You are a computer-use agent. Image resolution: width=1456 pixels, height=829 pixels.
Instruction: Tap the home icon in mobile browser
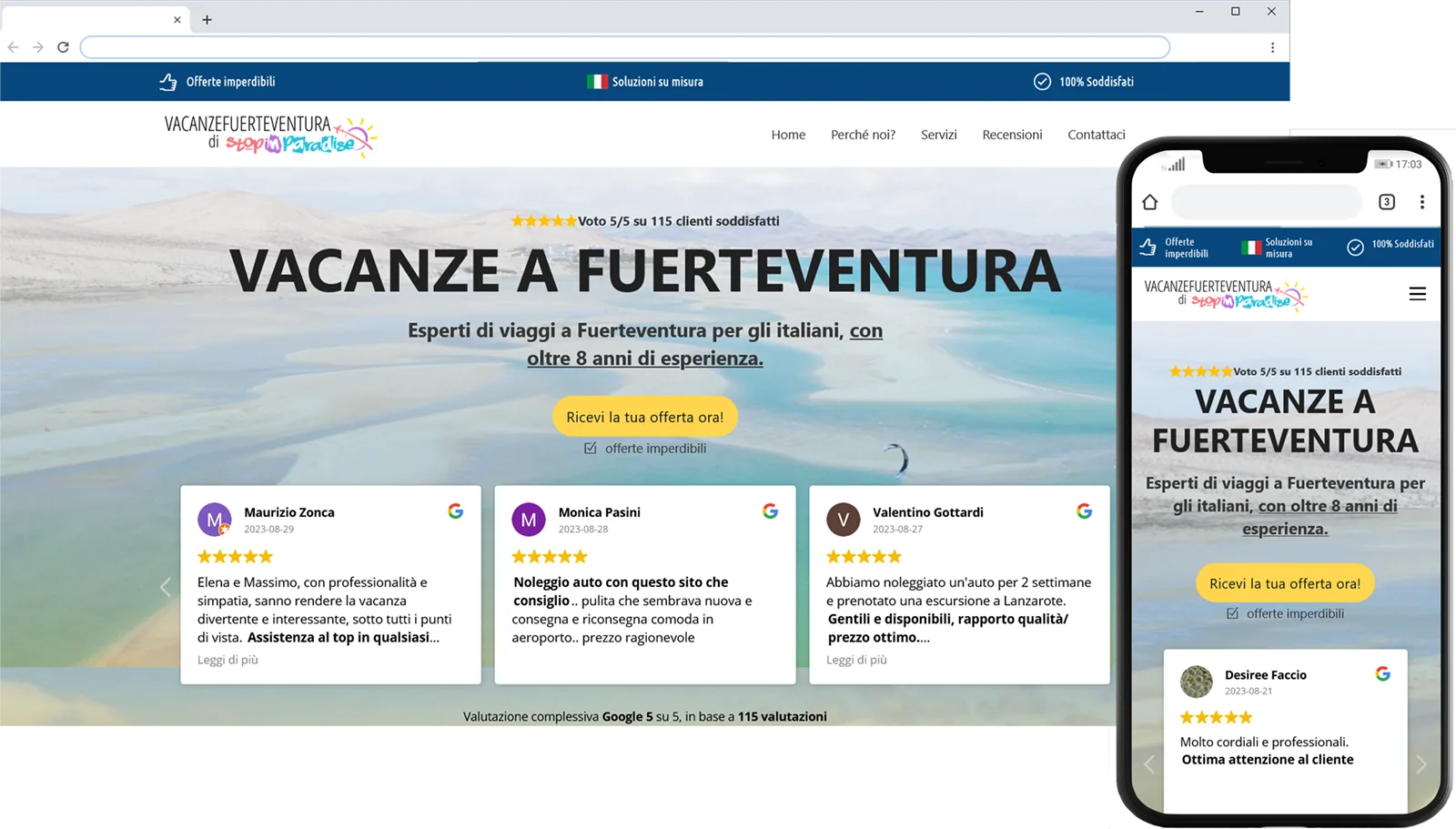[1150, 202]
